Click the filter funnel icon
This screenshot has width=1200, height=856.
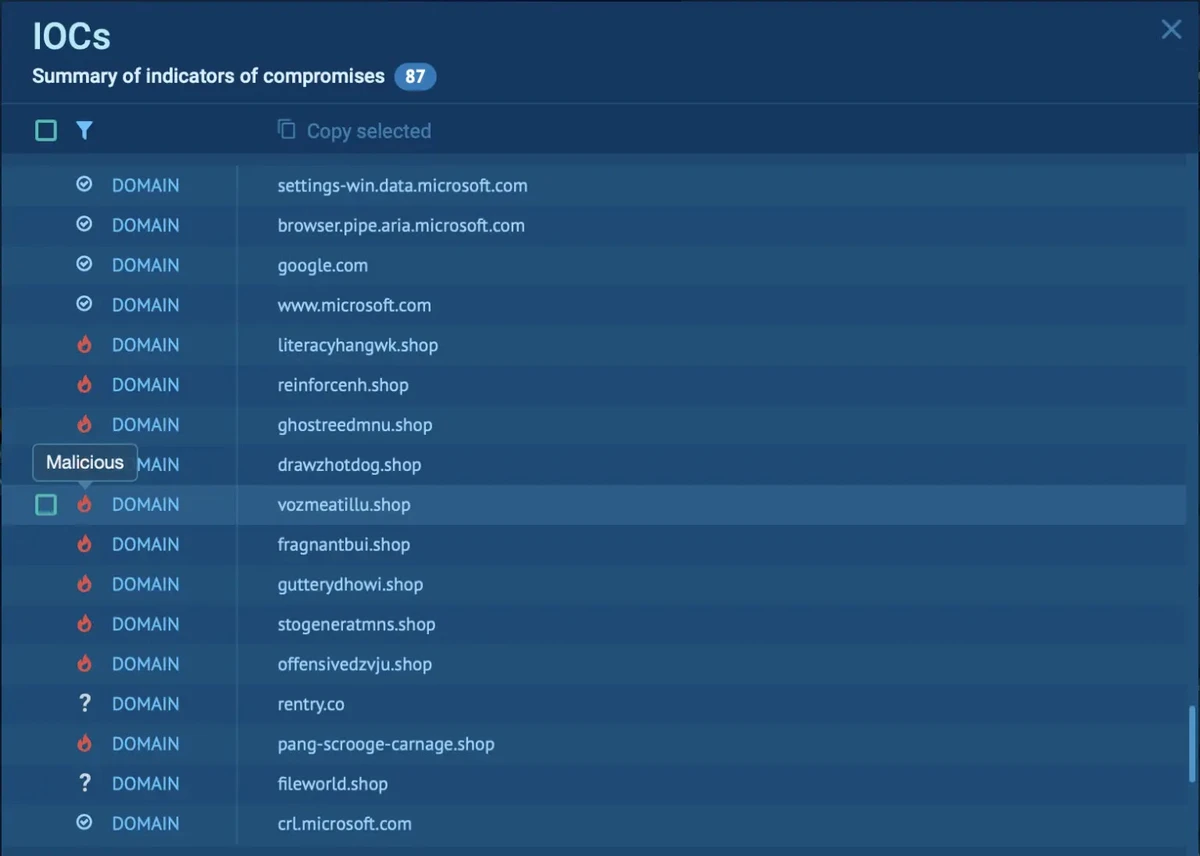click(x=84, y=130)
